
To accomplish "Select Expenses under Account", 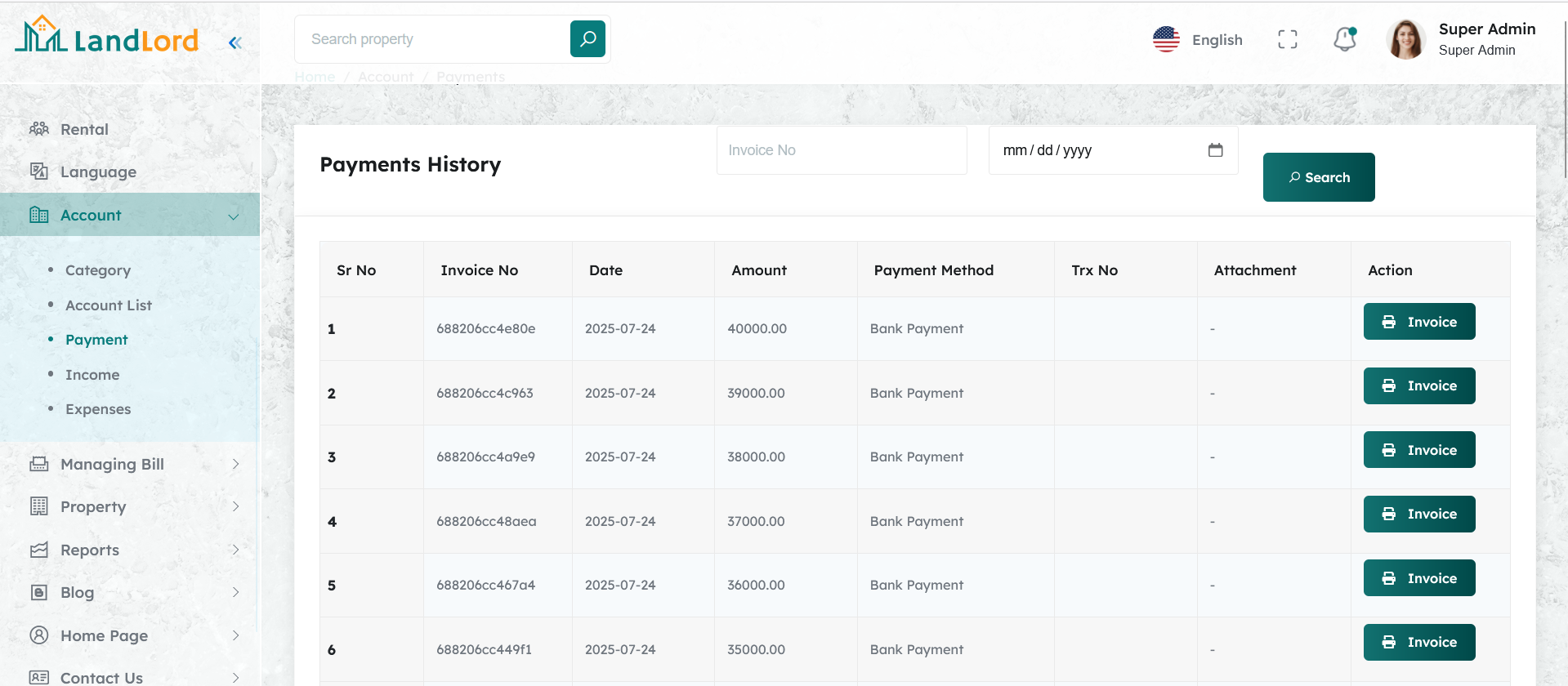I will [x=98, y=409].
